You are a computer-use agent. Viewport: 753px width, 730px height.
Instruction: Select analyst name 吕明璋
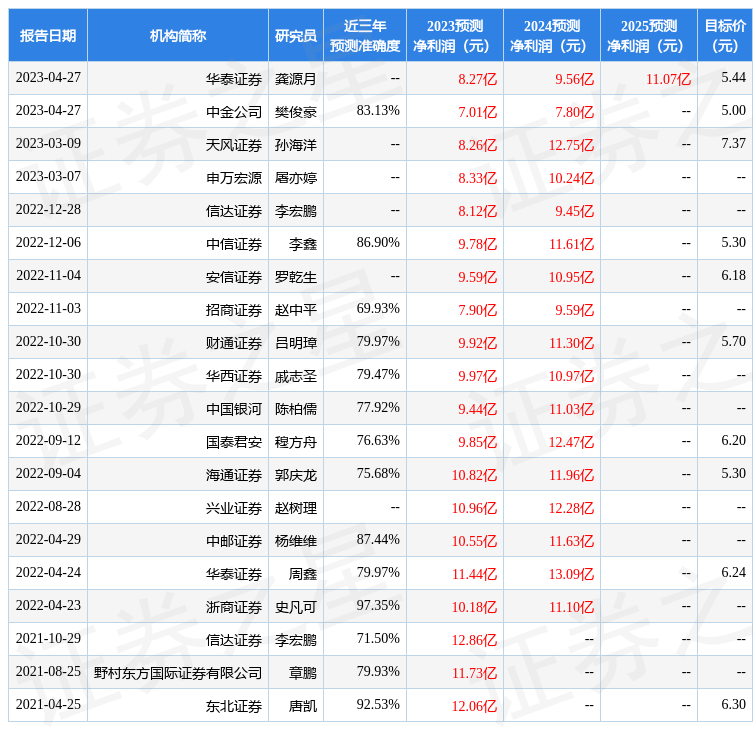point(296,343)
